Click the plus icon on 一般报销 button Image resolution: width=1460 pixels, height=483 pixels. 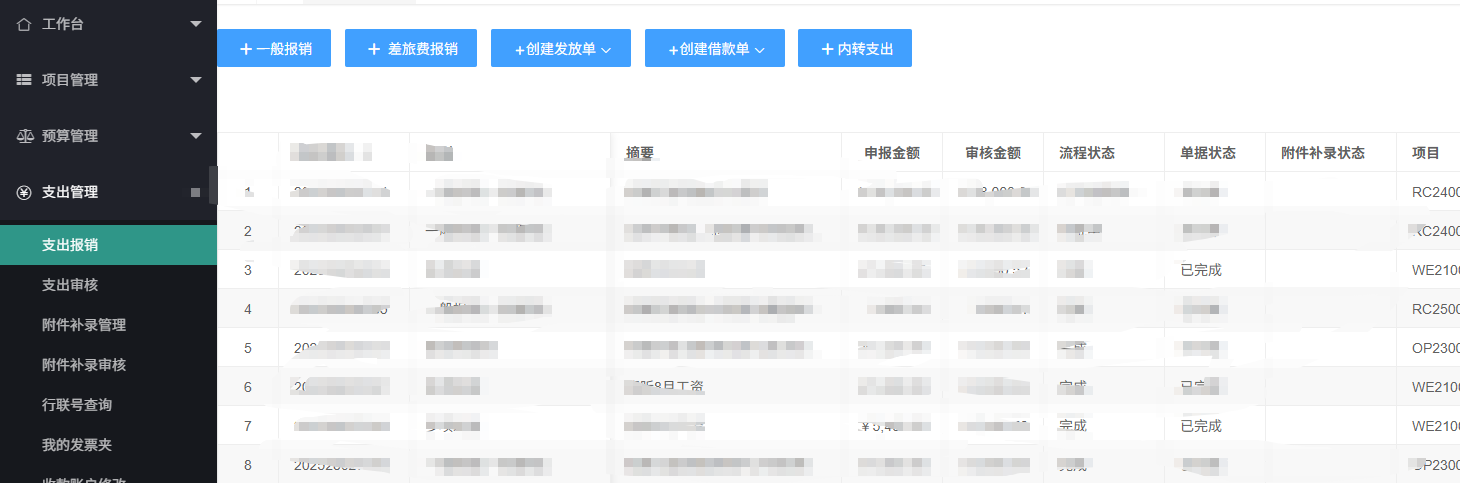tap(246, 49)
